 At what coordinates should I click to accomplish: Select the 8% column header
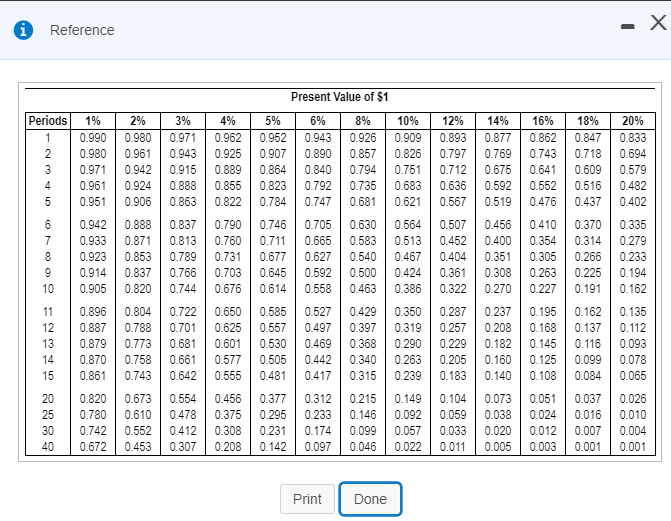pos(363,121)
